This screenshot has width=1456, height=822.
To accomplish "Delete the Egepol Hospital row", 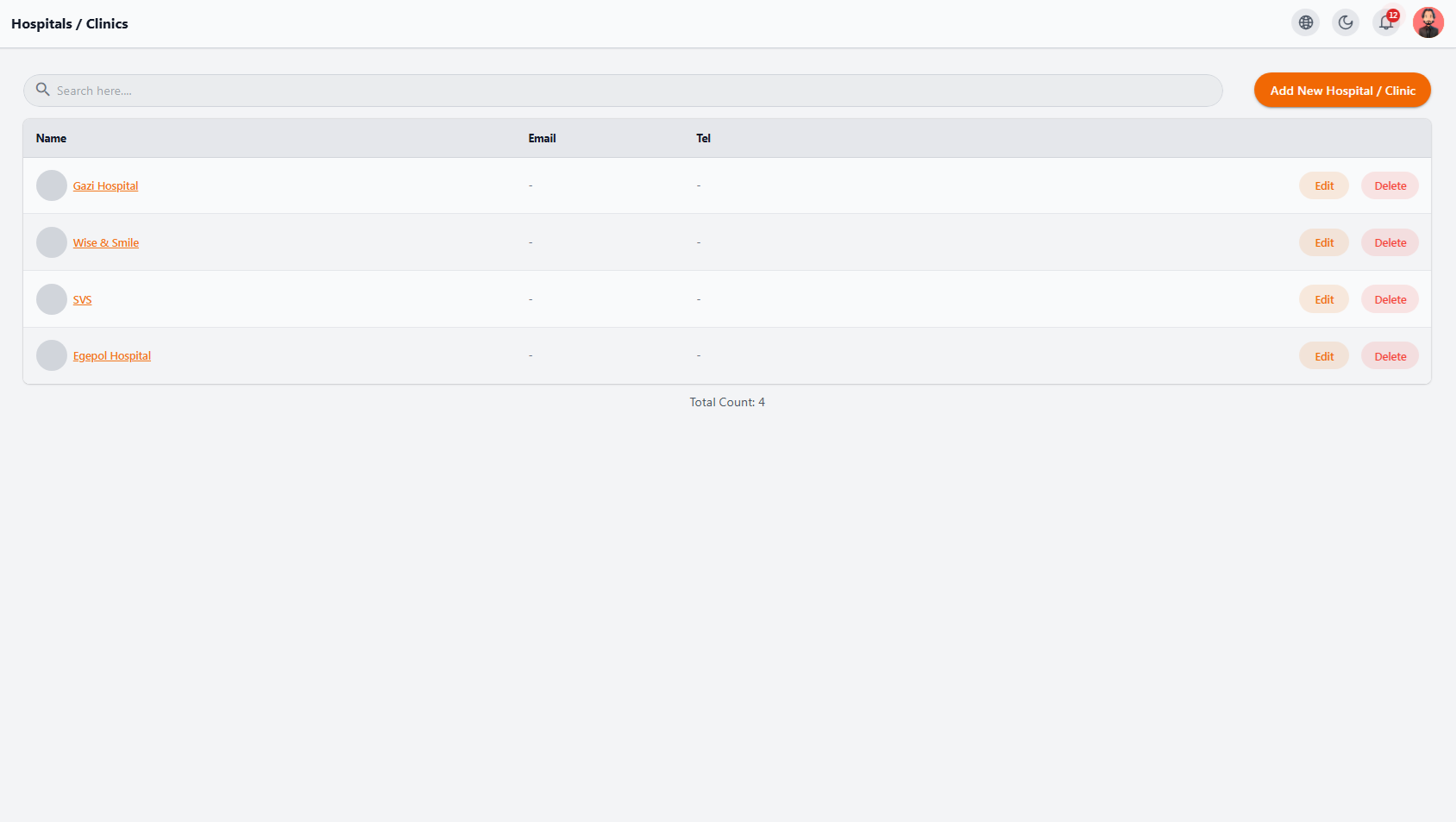I will tap(1390, 356).
